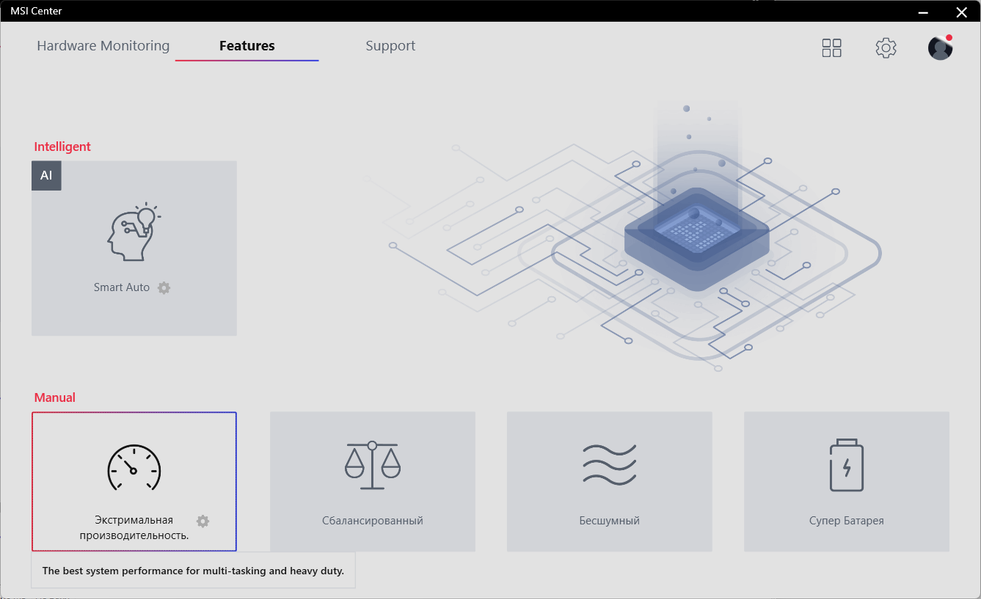981x599 pixels.
Task: Click the AI badge label
Action: coord(46,175)
